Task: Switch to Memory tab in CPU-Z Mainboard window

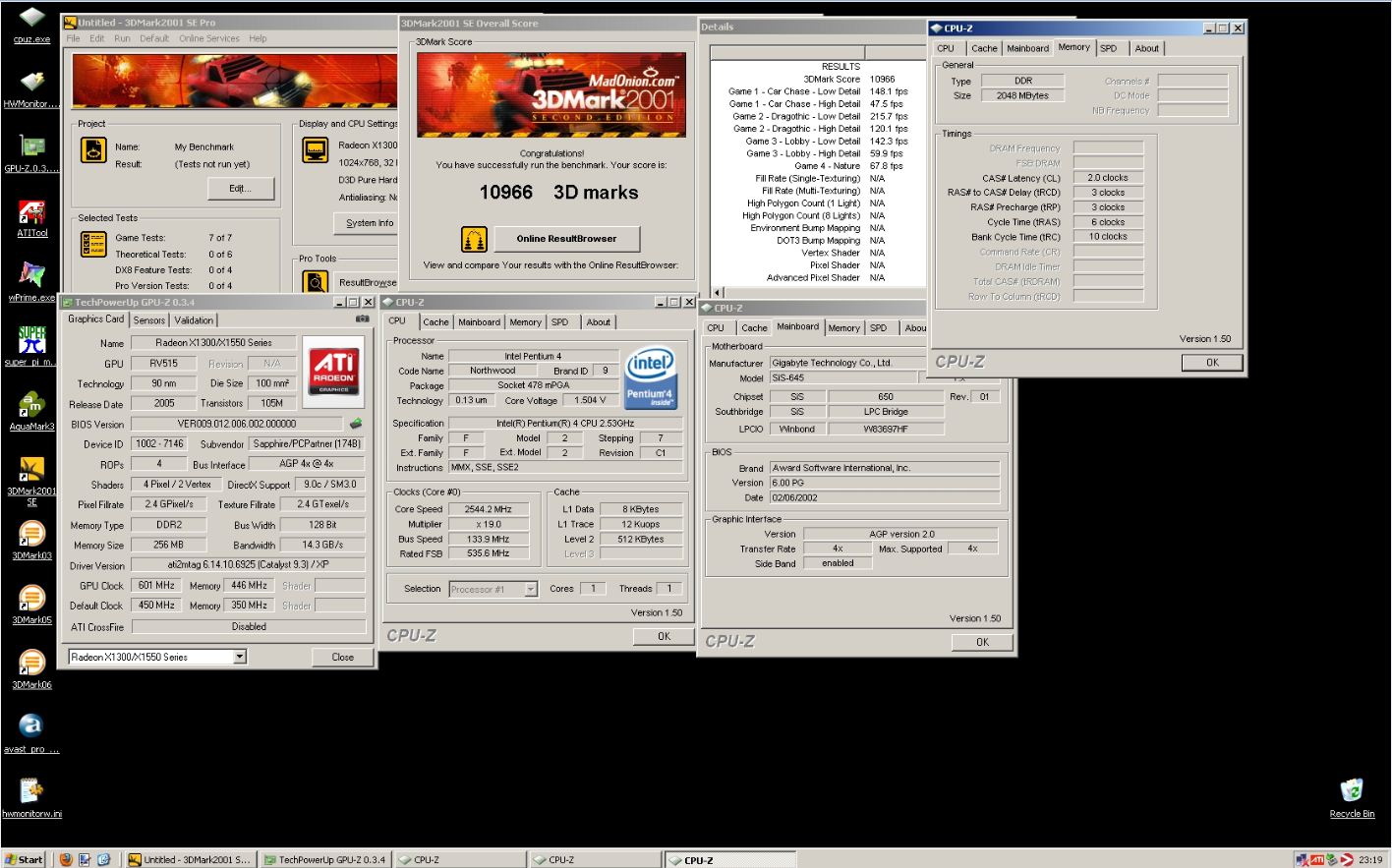Action: tap(843, 328)
